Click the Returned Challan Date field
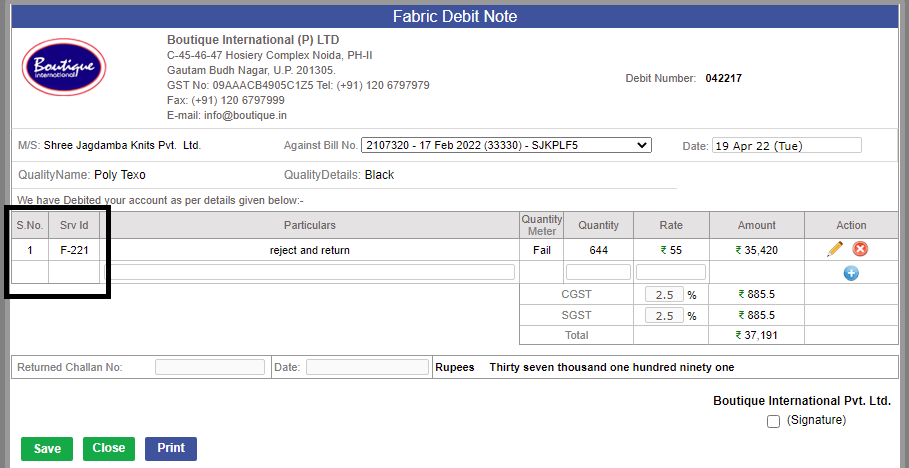Image resolution: width=909 pixels, height=468 pixels. 368,367
